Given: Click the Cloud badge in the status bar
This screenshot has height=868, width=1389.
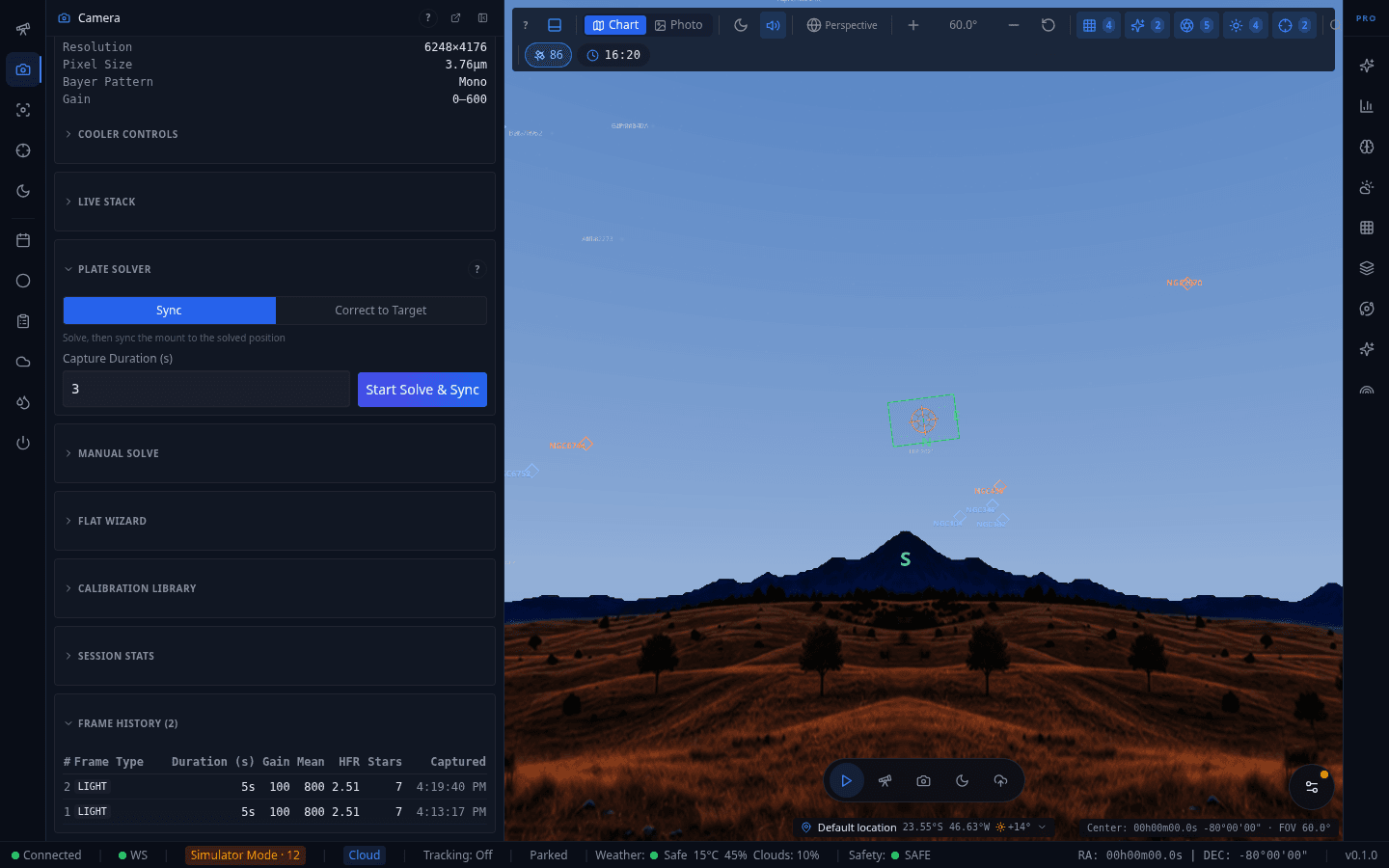Looking at the screenshot, I should pos(365,855).
